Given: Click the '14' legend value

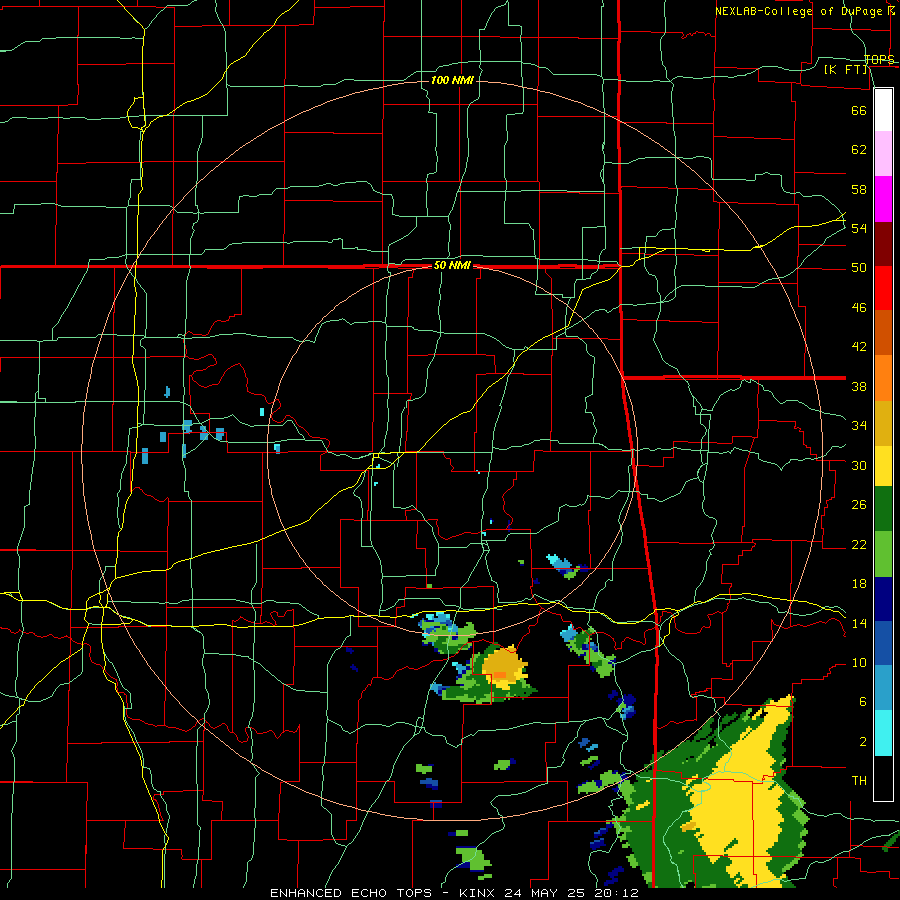Looking at the screenshot, I should (859, 623).
